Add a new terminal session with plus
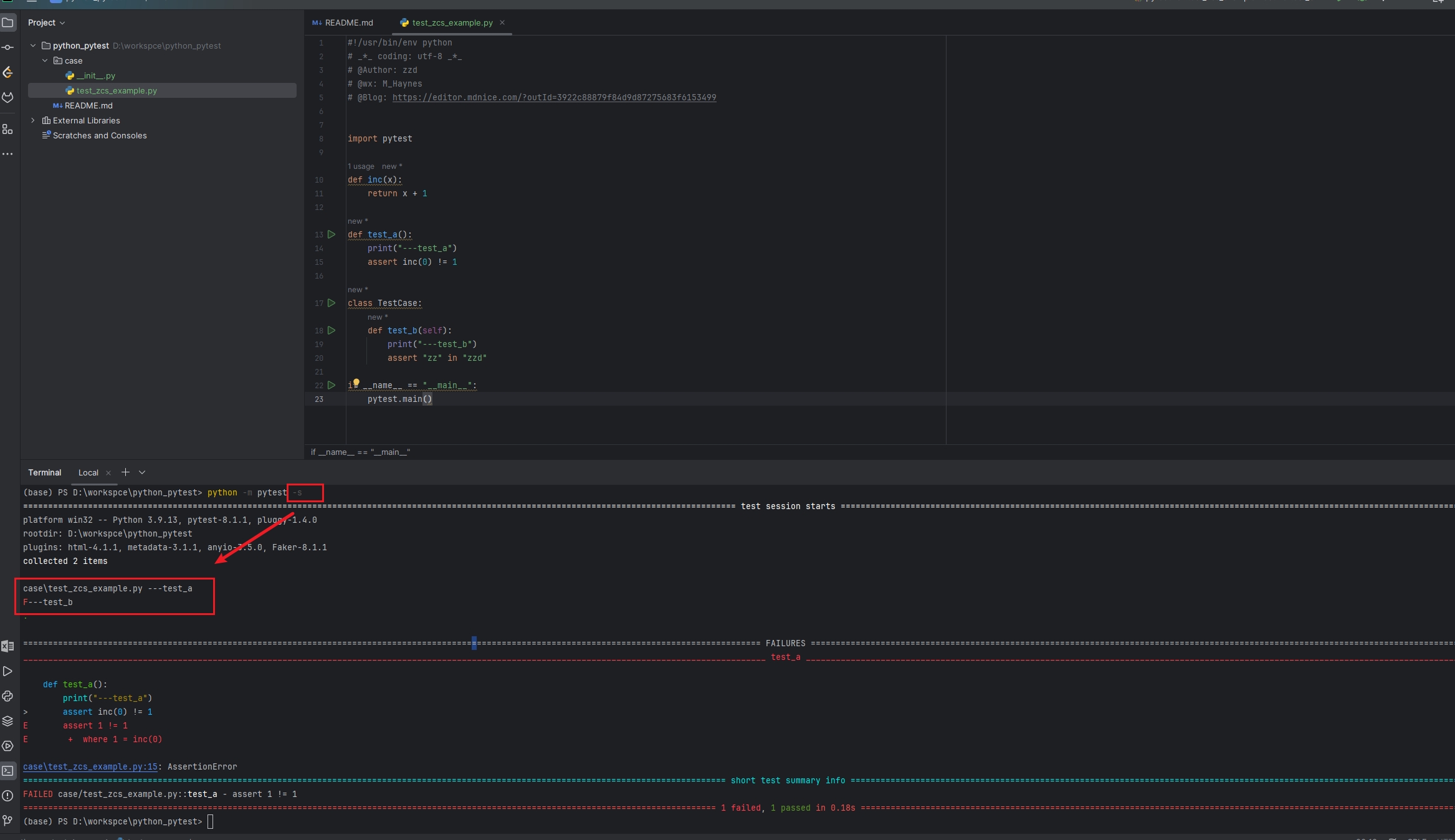The width and height of the screenshot is (1455, 840). 125,472
